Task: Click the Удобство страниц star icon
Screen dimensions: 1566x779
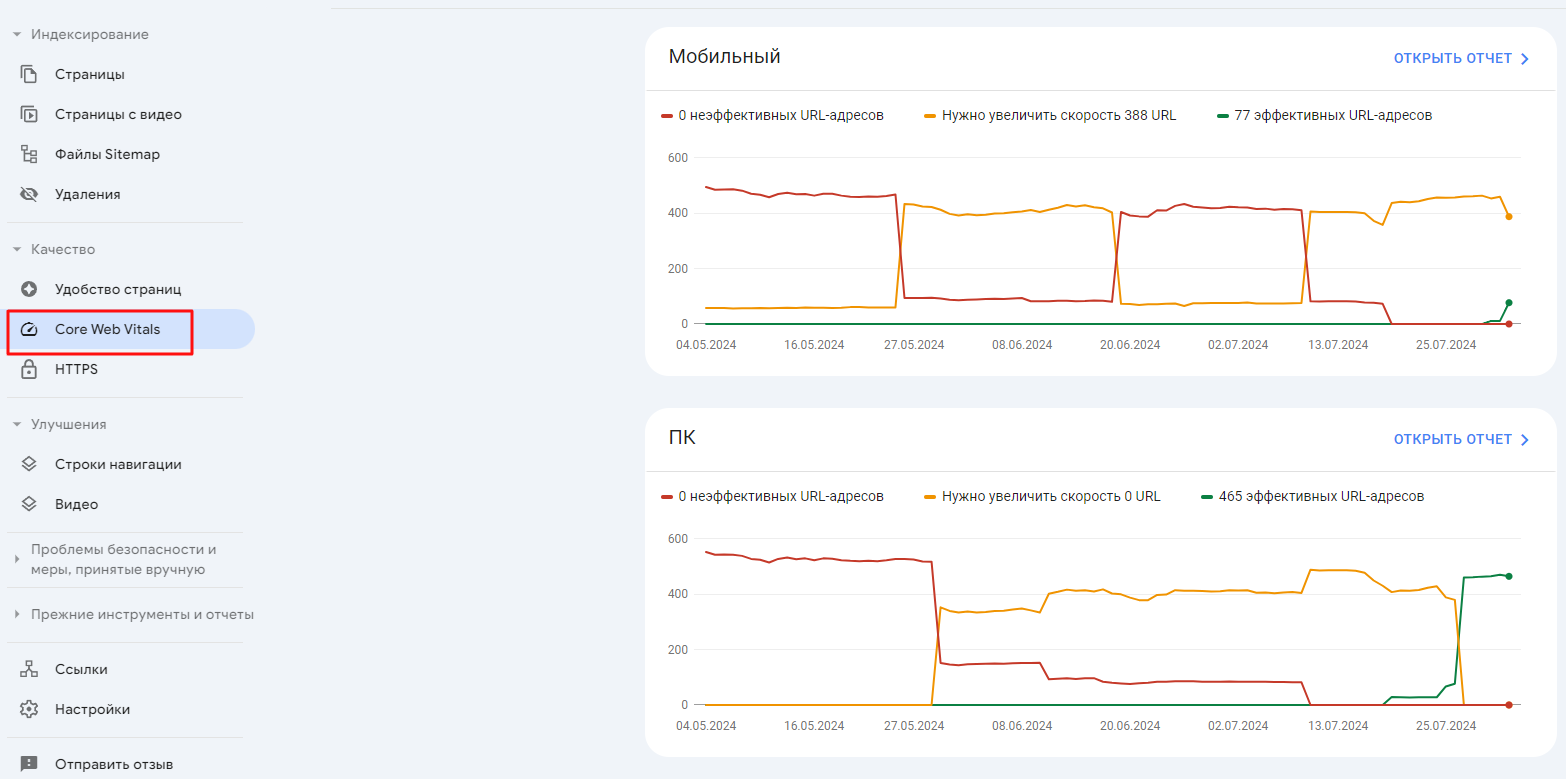Action: click(x=29, y=289)
